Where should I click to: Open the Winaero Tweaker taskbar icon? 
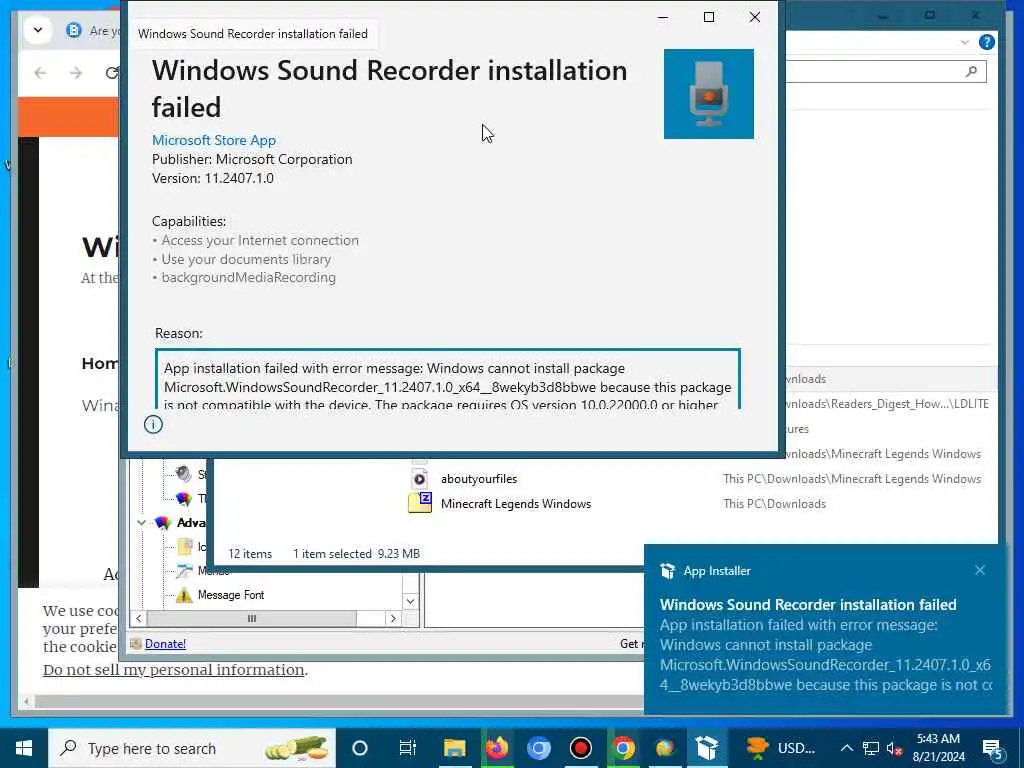(665, 748)
